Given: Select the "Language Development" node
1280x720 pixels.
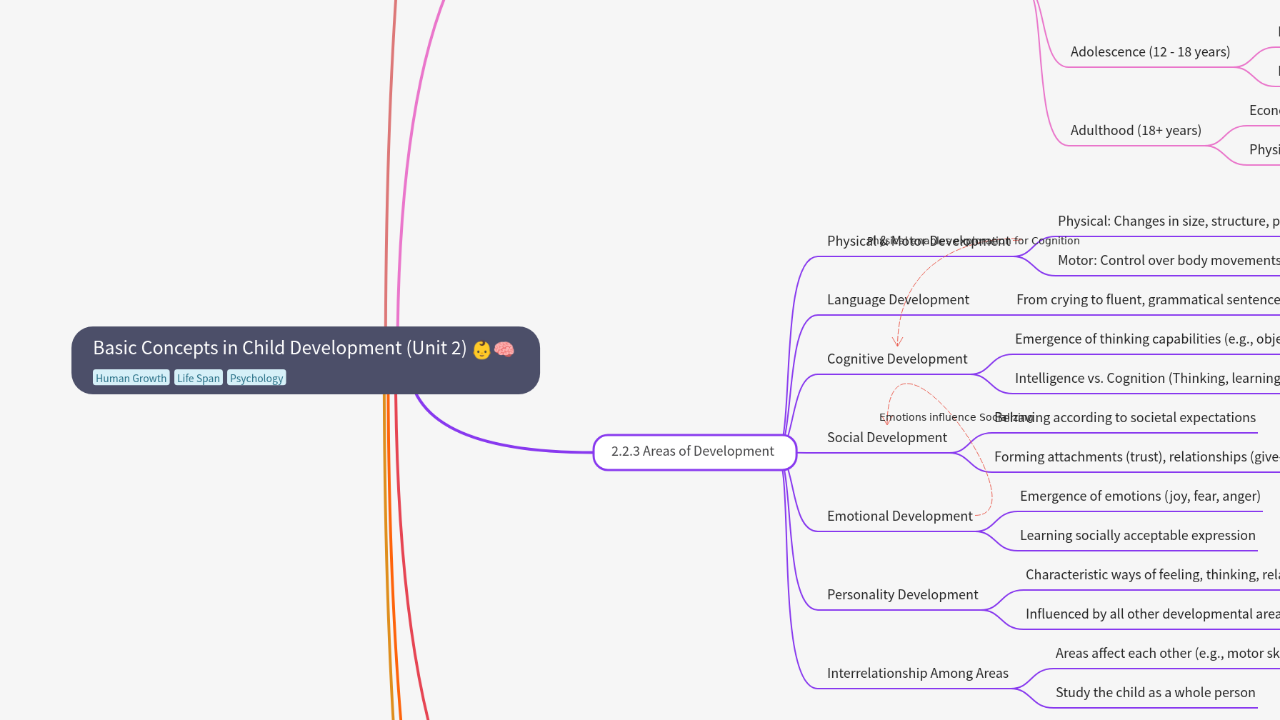Looking at the screenshot, I should coord(898,299).
